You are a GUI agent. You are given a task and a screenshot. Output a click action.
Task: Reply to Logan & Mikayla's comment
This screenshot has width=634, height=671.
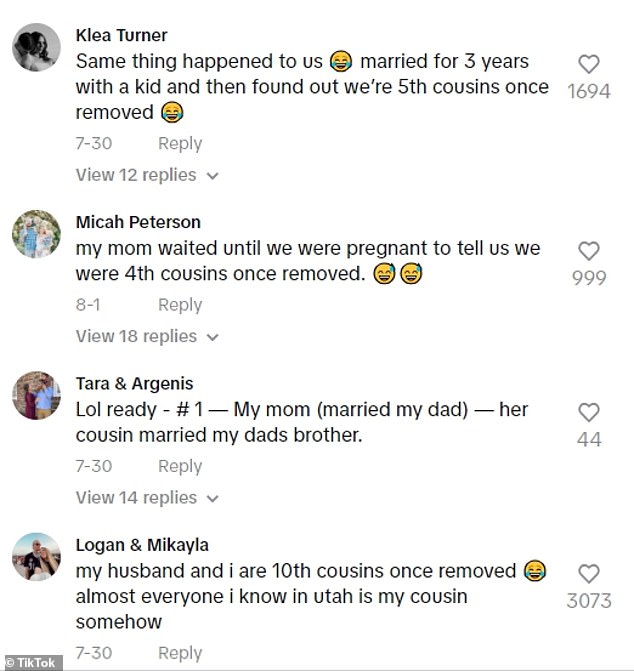(x=180, y=652)
